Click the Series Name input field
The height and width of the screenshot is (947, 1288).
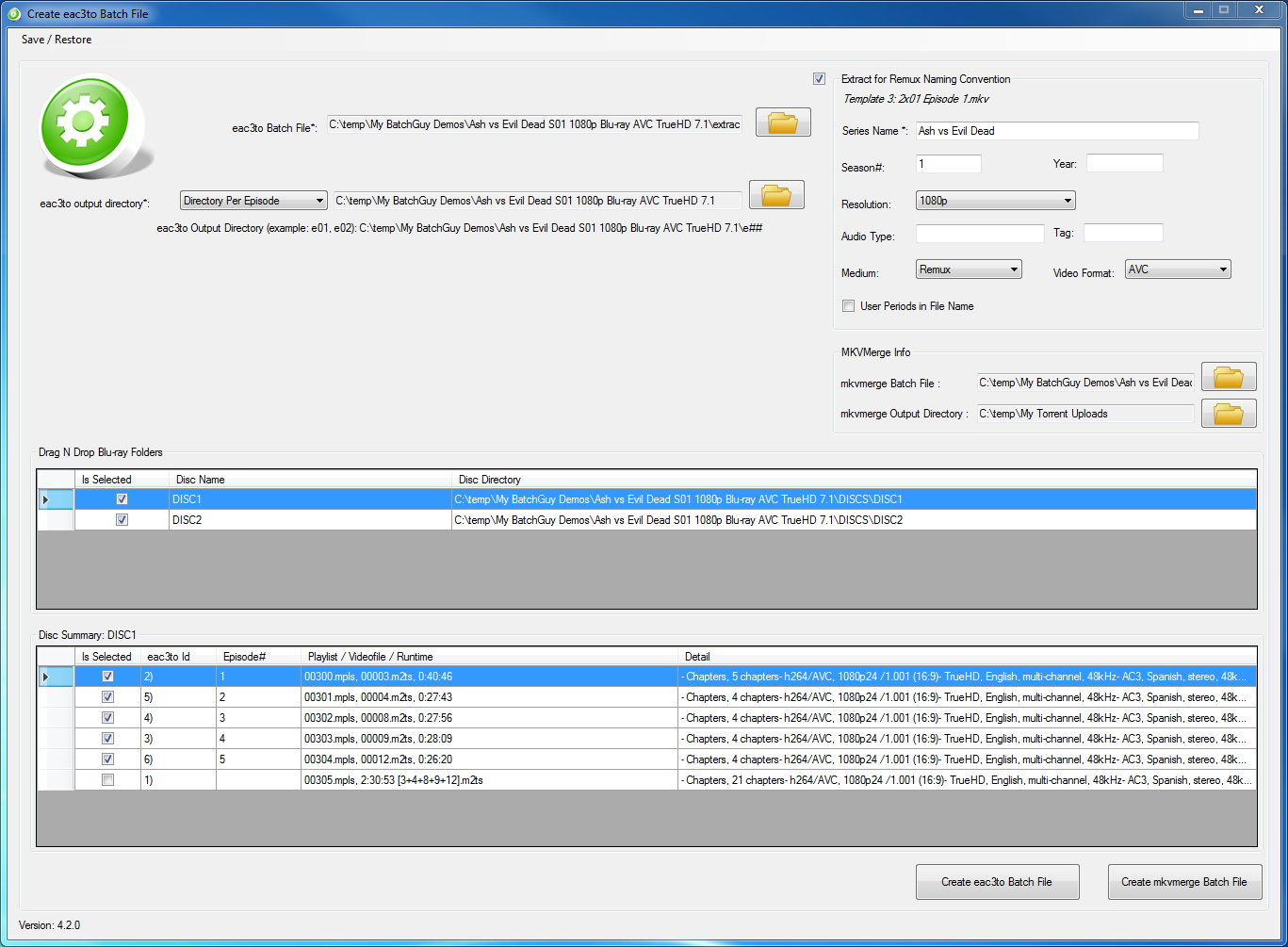pos(1057,131)
